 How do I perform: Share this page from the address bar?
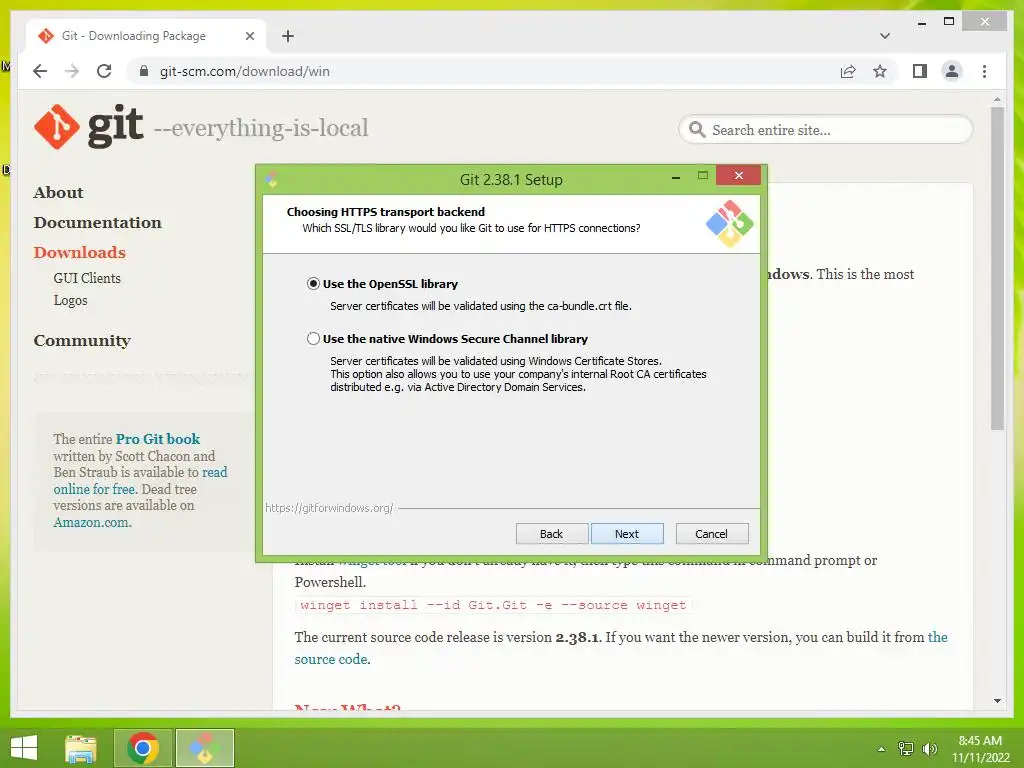tap(848, 71)
